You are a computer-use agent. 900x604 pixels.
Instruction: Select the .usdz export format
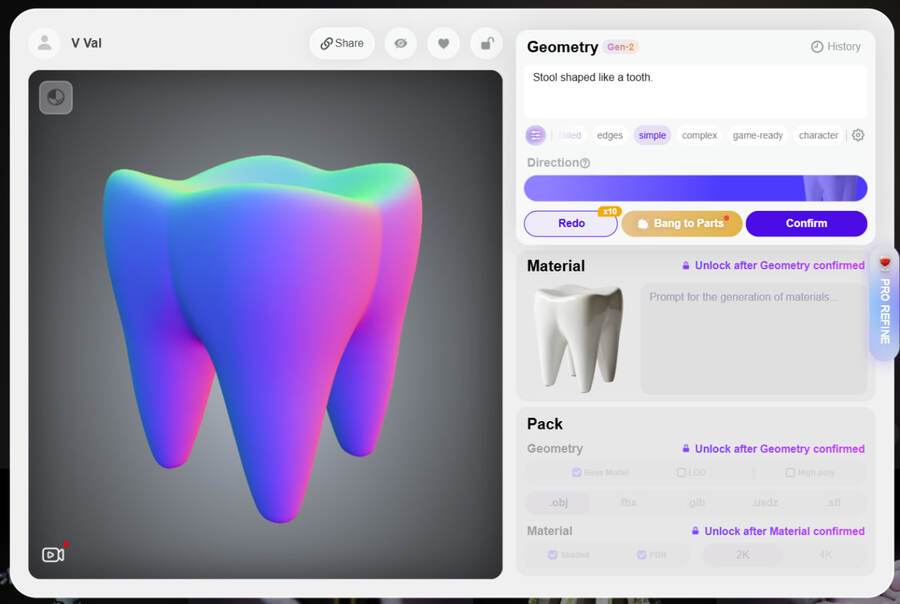765,502
